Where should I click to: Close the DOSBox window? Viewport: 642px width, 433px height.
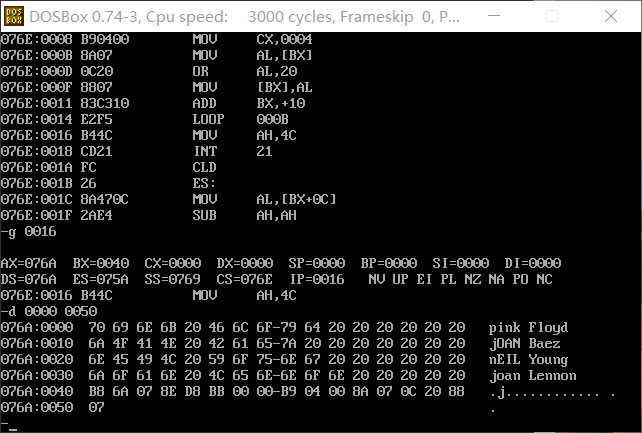tap(610, 16)
